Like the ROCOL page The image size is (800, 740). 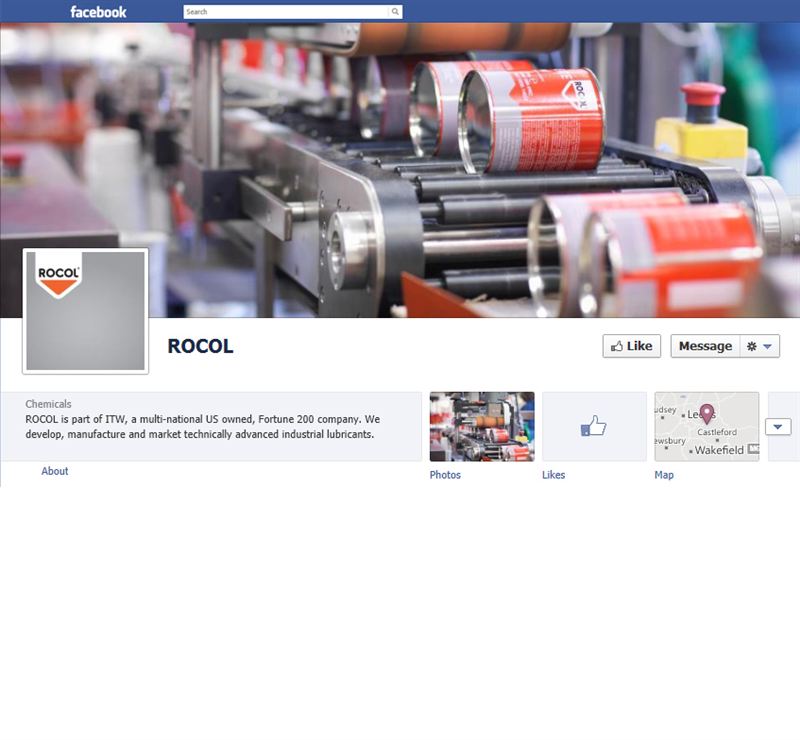tap(631, 346)
